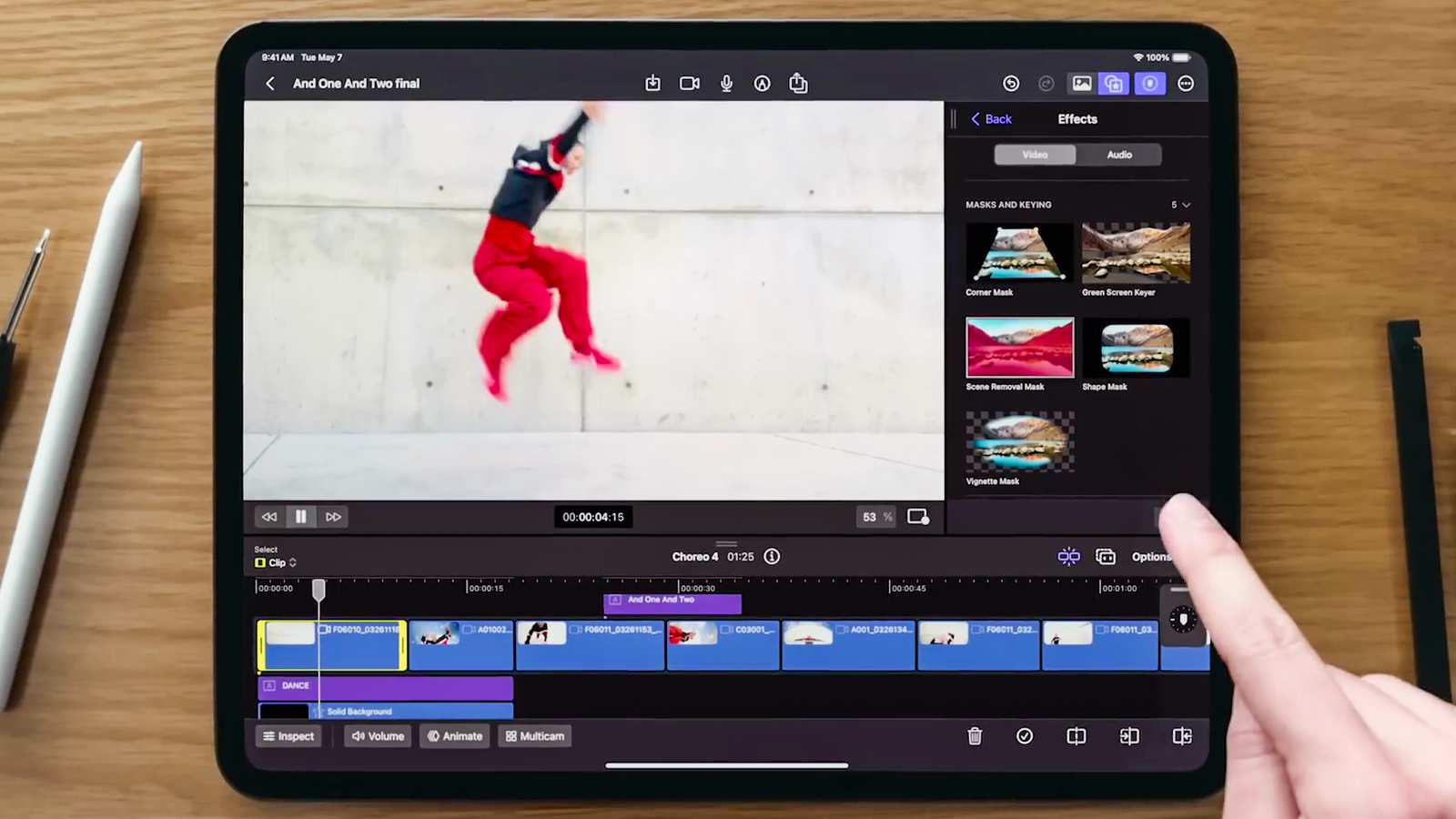Select the A001_0326134 clip

tap(848, 646)
